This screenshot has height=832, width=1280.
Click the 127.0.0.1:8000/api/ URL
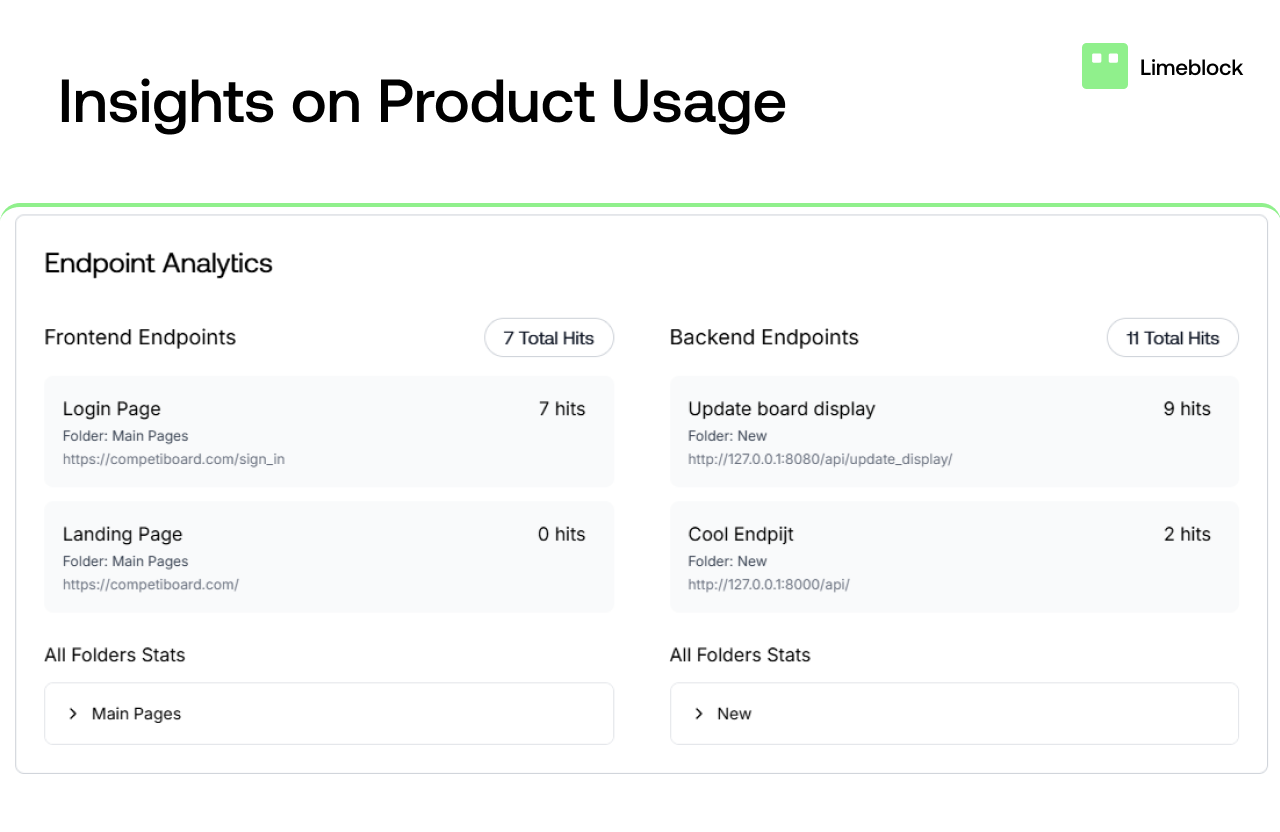click(769, 584)
